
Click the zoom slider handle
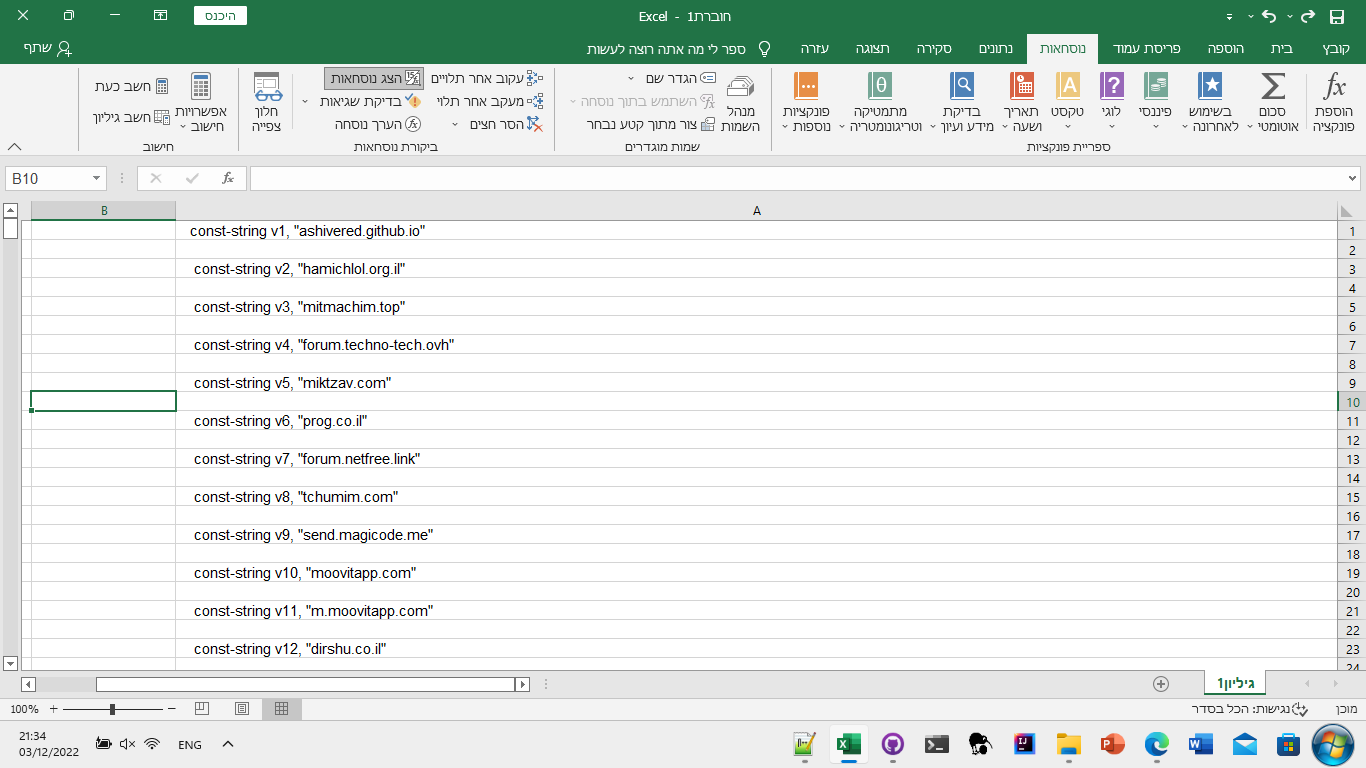pyautogui.click(x=112, y=709)
